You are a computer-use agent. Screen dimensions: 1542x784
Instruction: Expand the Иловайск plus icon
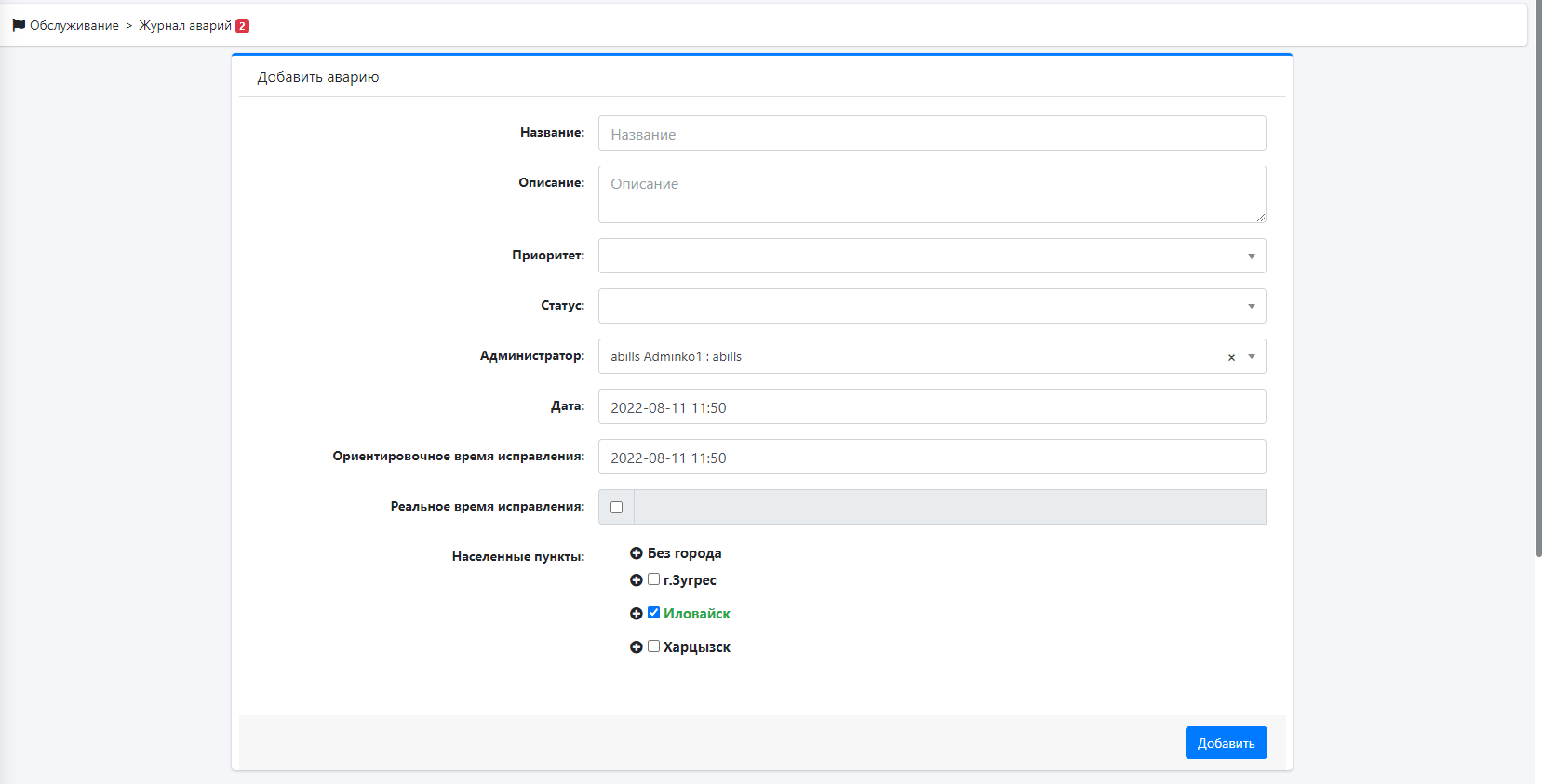click(x=637, y=614)
